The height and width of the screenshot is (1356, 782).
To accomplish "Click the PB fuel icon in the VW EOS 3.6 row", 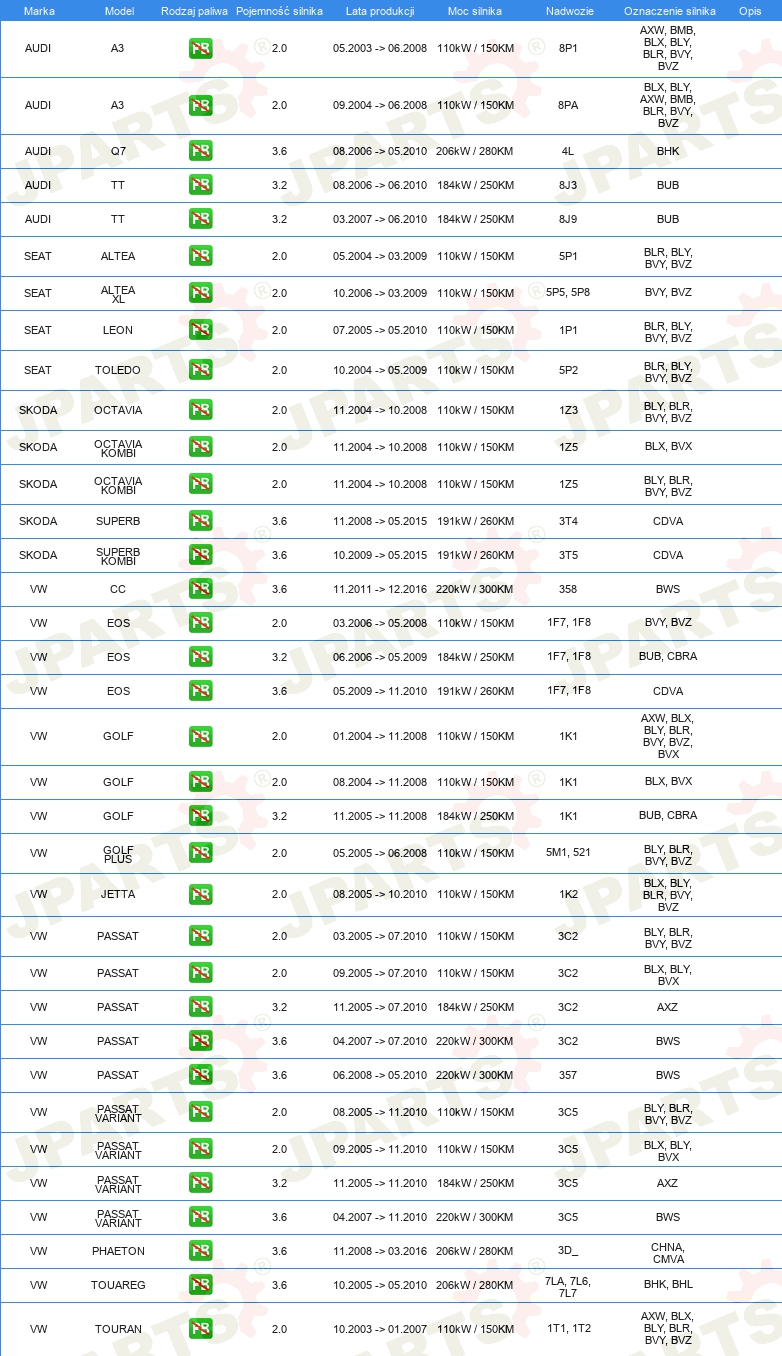I will tap(200, 691).
